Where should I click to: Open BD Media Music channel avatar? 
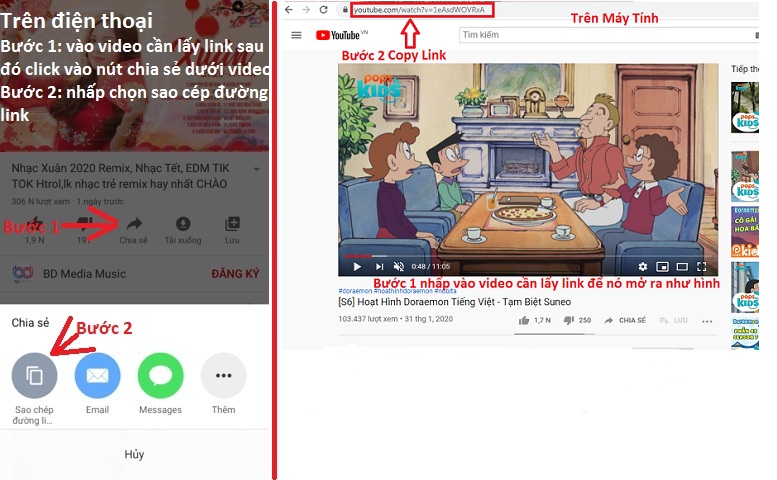click(x=23, y=273)
